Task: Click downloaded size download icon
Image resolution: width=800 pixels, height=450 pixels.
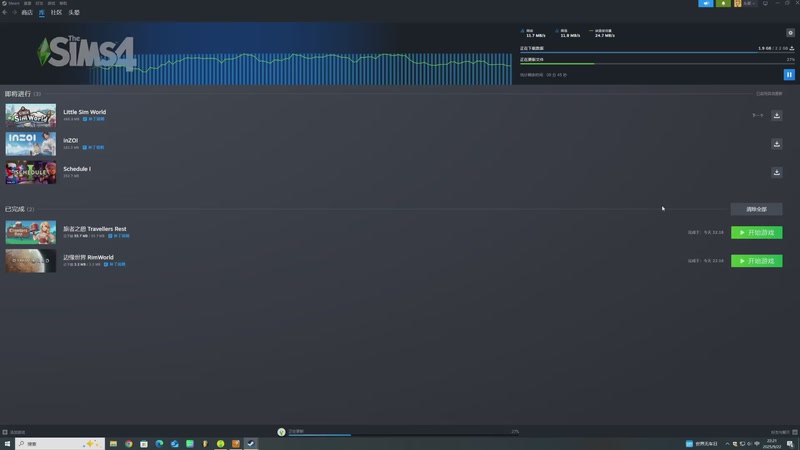Action: [792, 48]
